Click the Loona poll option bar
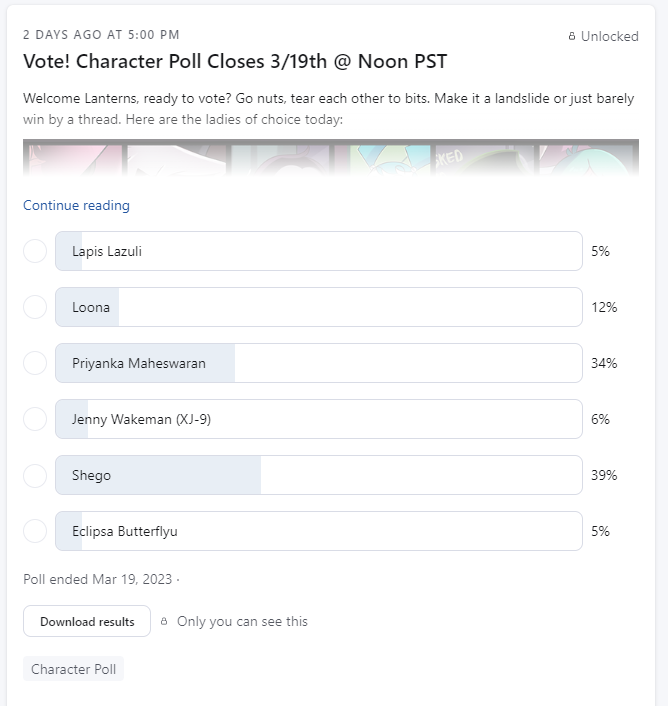The height and width of the screenshot is (706, 668). click(x=319, y=307)
